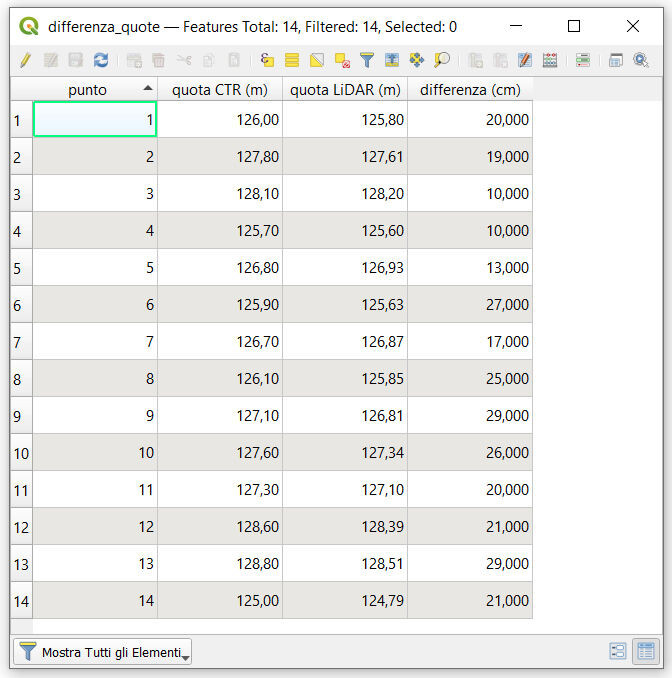Click quota CTR cell 125,70
The height and width of the screenshot is (678, 672).
pos(220,230)
